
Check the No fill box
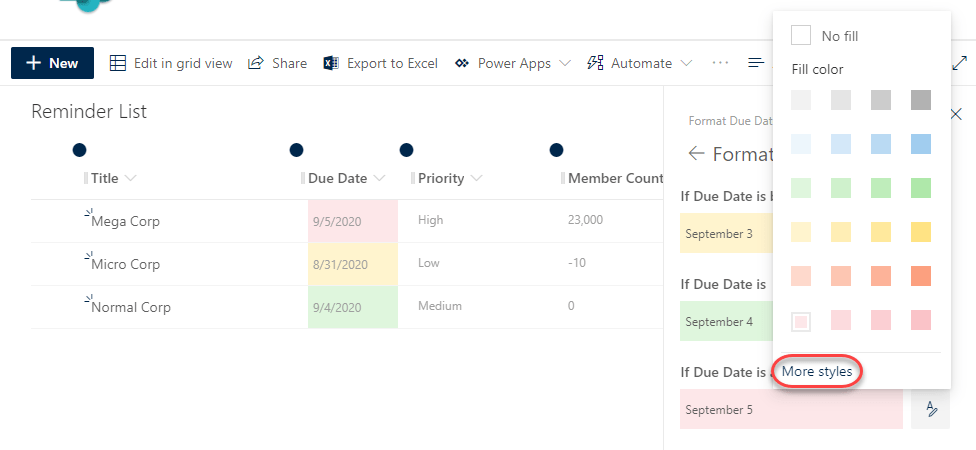[x=801, y=36]
